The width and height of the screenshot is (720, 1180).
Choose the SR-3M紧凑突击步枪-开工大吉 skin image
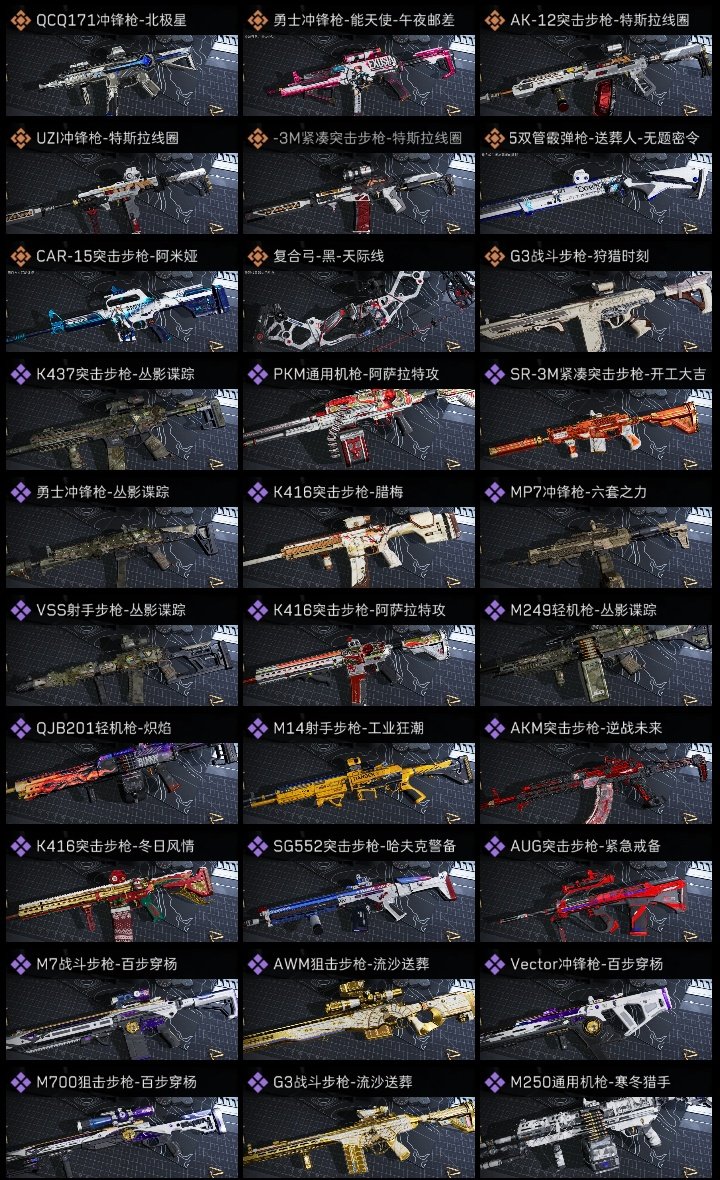596,430
